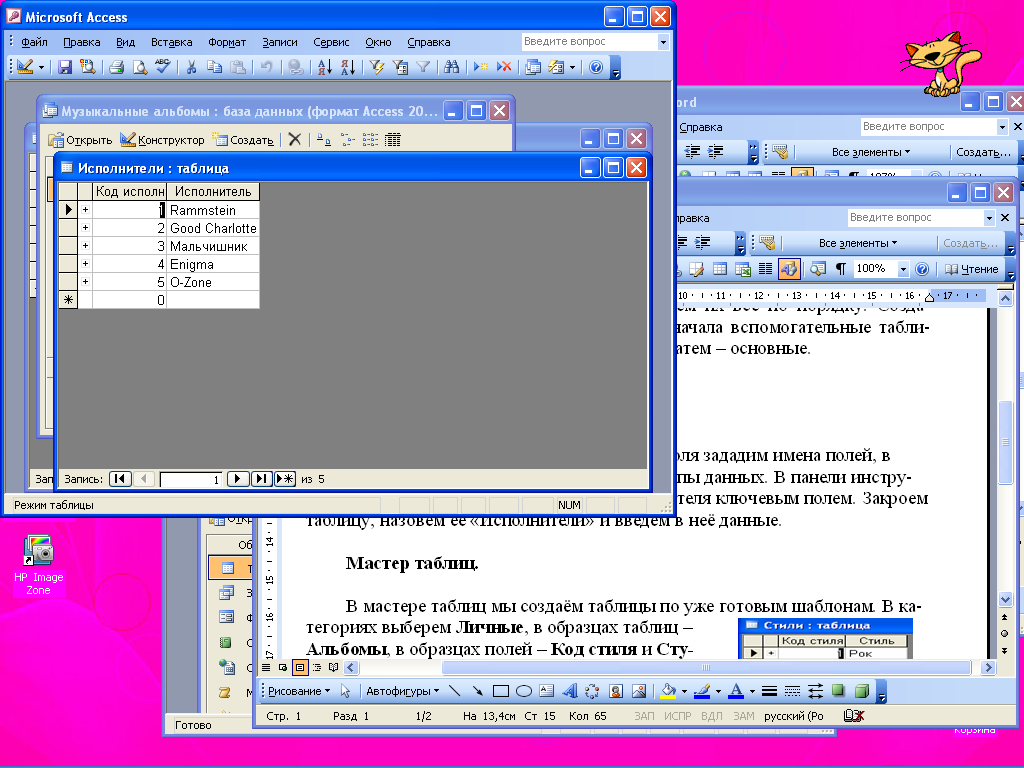Click the new record navigation button
The height and width of the screenshot is (768, 1024).
285,479
